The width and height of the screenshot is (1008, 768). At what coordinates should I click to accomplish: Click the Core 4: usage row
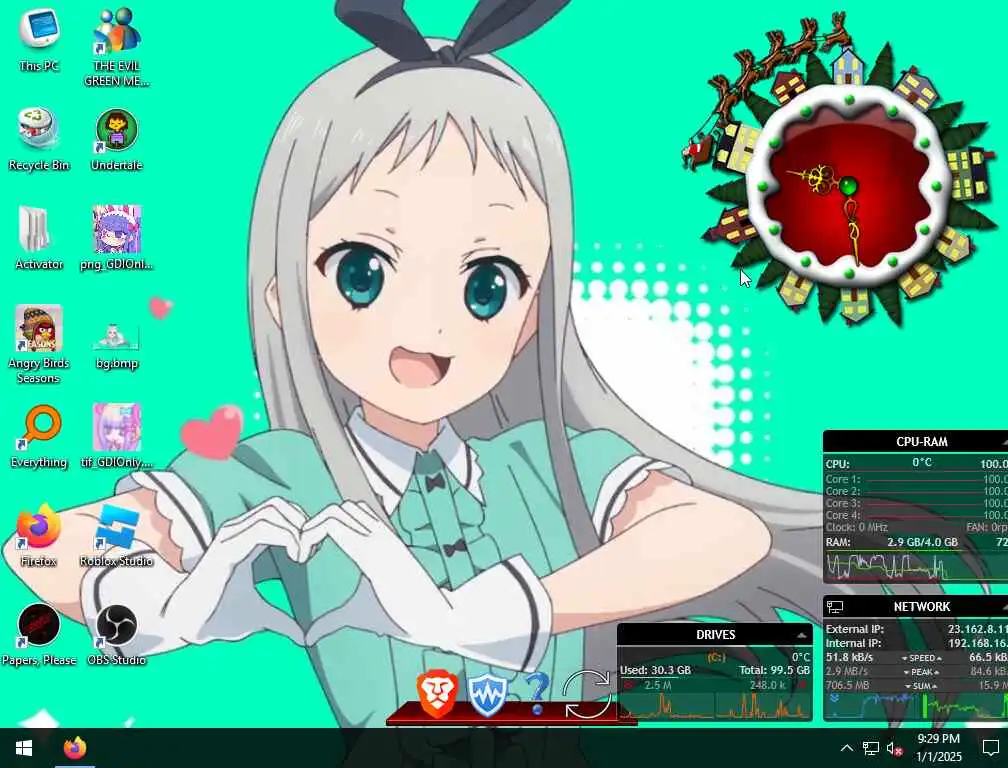917,515
